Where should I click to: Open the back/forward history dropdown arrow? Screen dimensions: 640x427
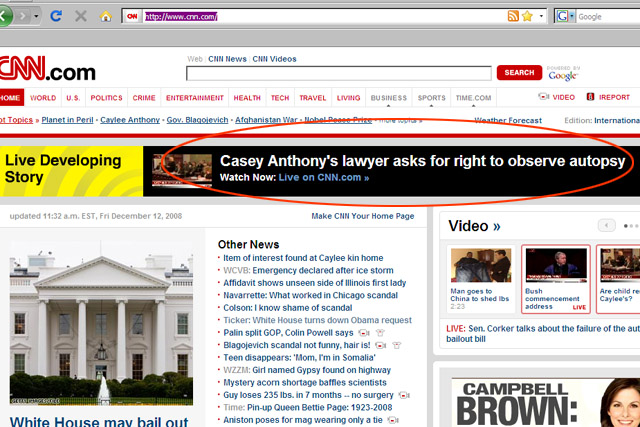click(x=36, y=16)
